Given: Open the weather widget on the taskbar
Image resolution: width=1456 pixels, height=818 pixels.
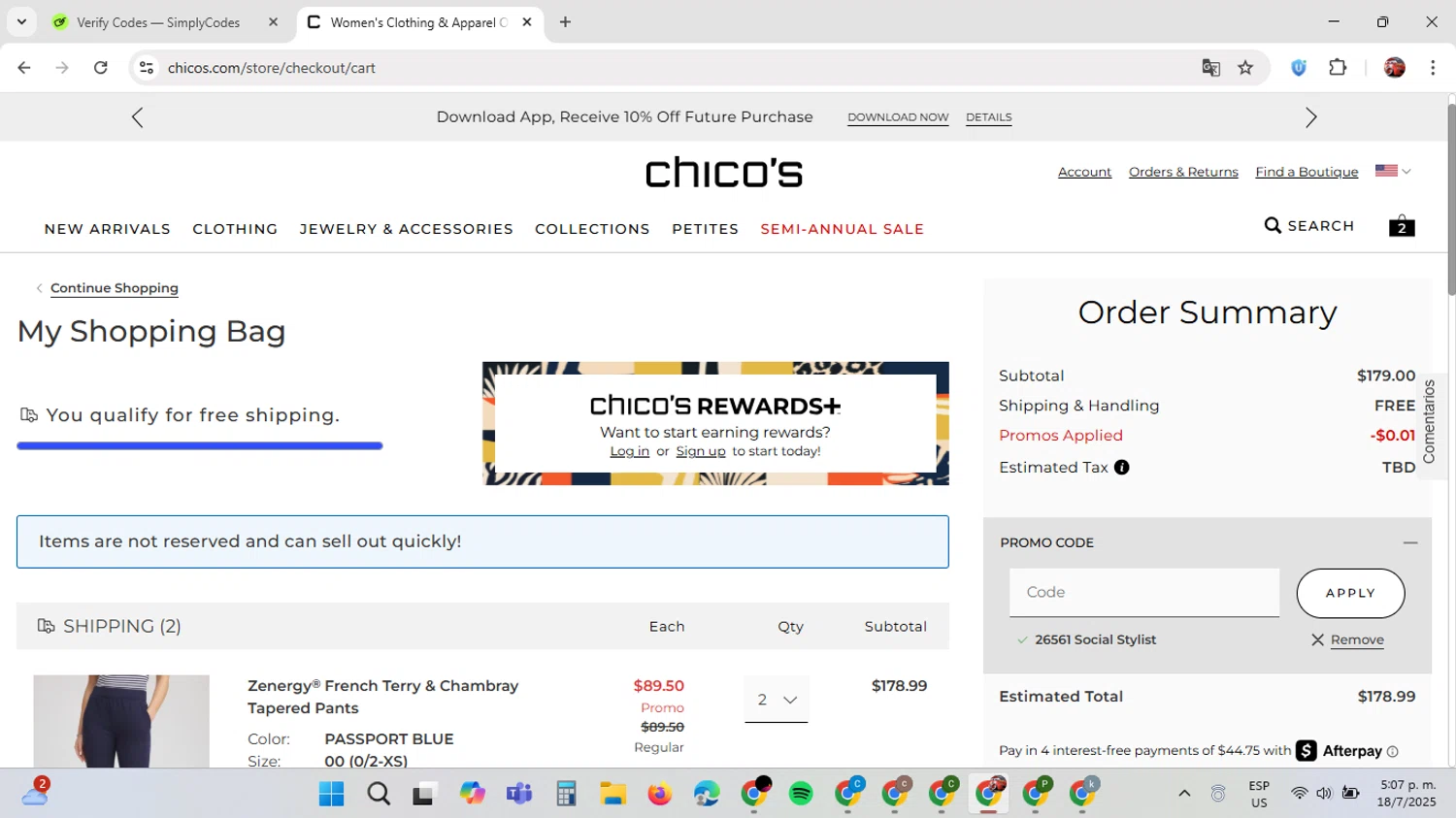Looking at the screenshot, I should click(34, 794).
